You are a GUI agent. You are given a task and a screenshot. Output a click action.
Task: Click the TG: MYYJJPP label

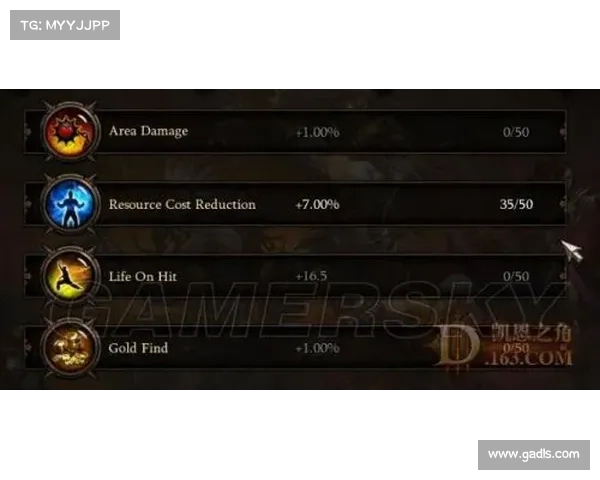pos(65,25)
